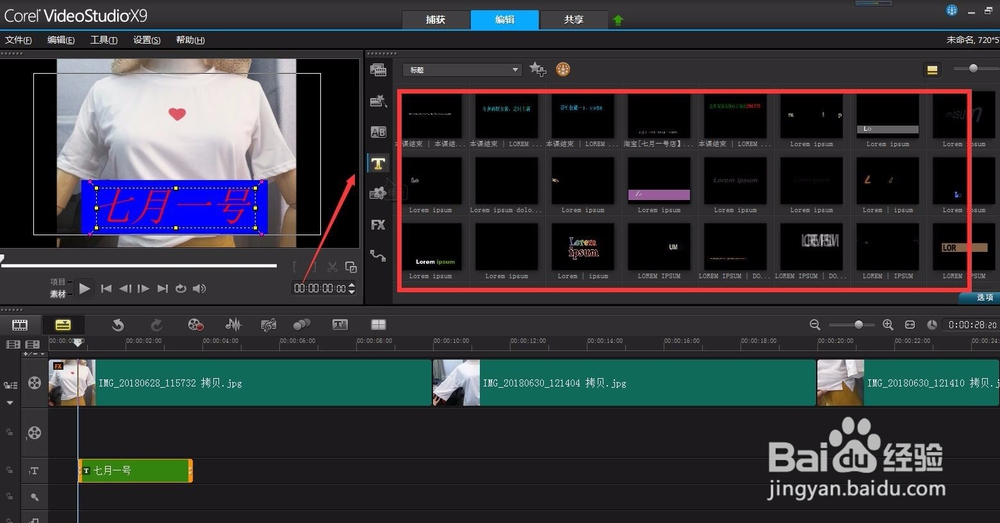Open the Multi-Camera Editor grid icon
This screenshot has height=523, width=1000.
click(378, 325)
